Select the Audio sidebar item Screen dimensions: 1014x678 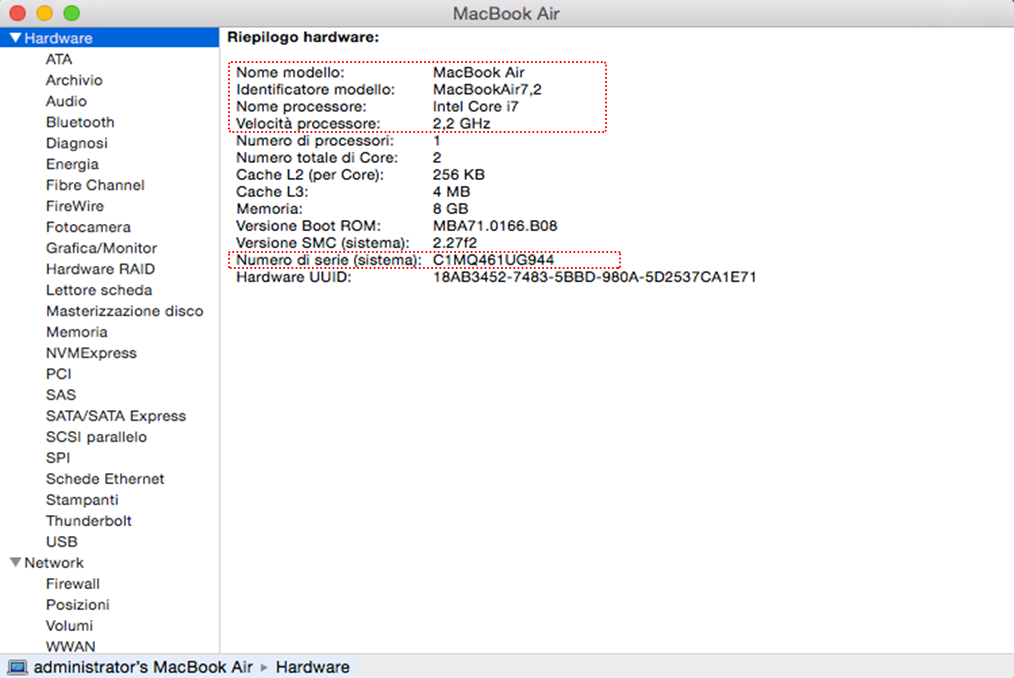(66, 101)
